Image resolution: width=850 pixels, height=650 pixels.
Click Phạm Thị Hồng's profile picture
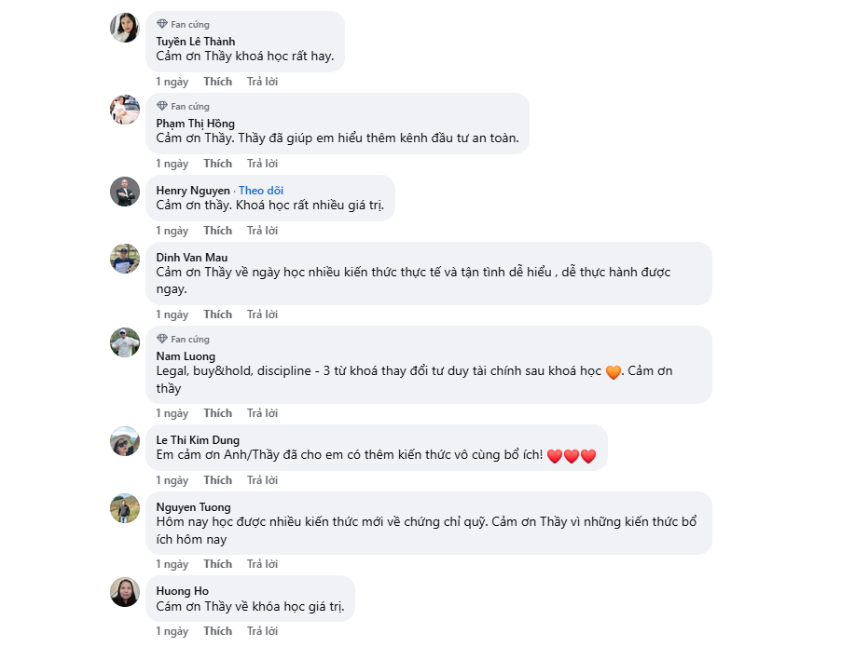click(x=124, y=110)
